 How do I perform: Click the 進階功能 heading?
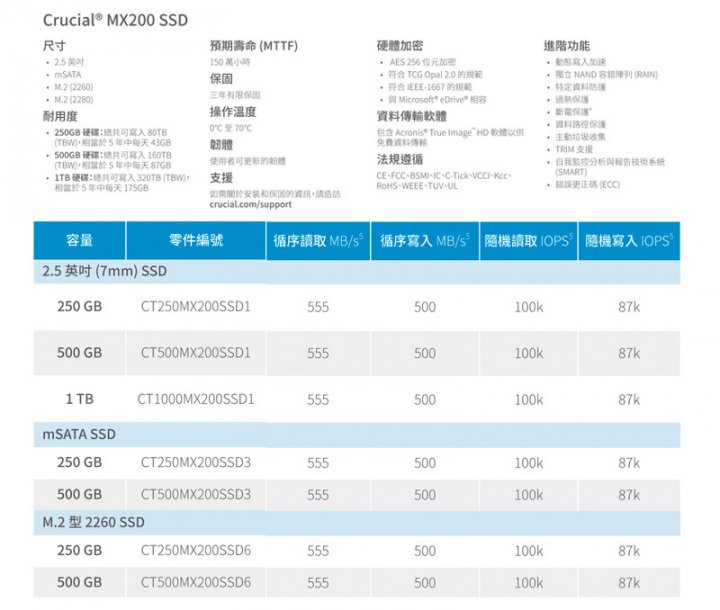[x=567, y=46]
